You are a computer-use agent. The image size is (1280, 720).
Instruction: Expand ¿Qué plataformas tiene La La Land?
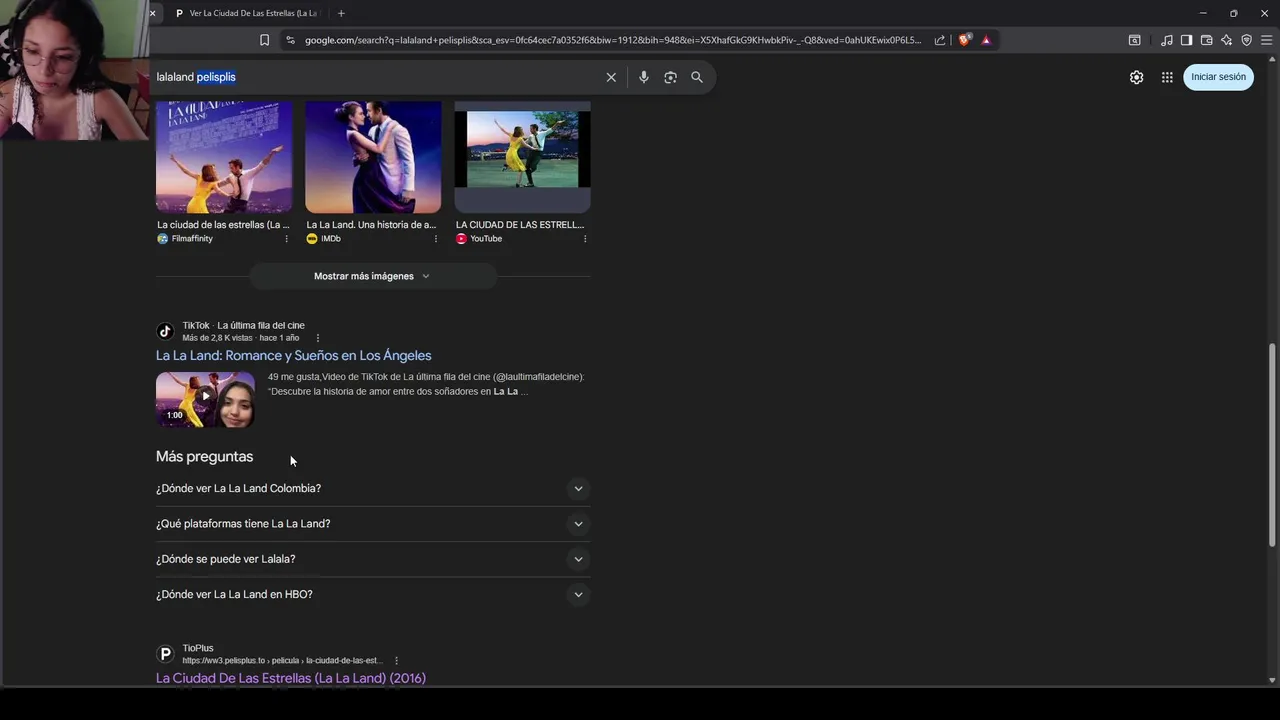372,524
